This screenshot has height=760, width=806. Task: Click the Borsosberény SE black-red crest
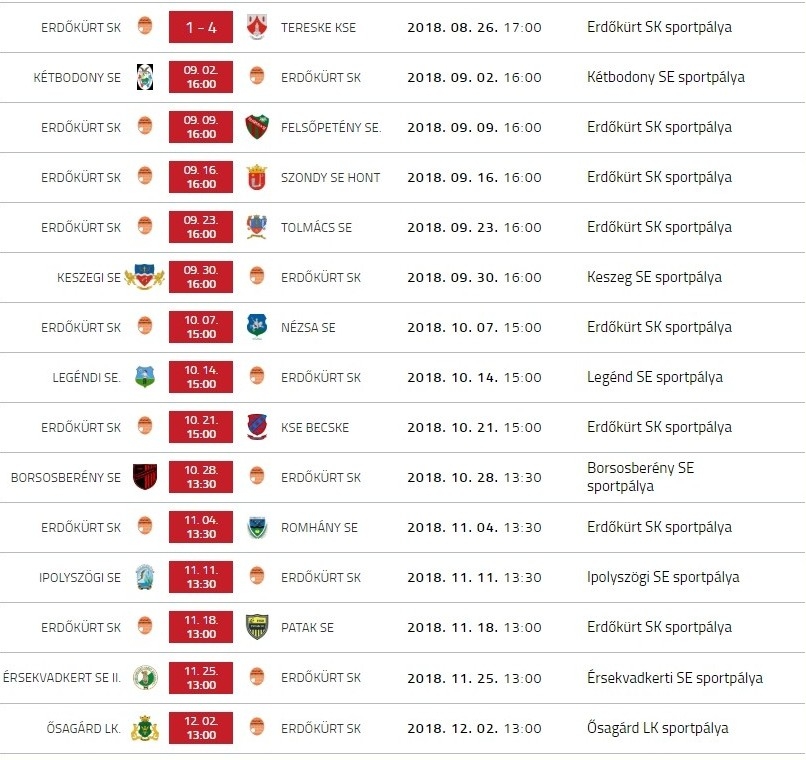pyautogui.click(x=145, y=477)
